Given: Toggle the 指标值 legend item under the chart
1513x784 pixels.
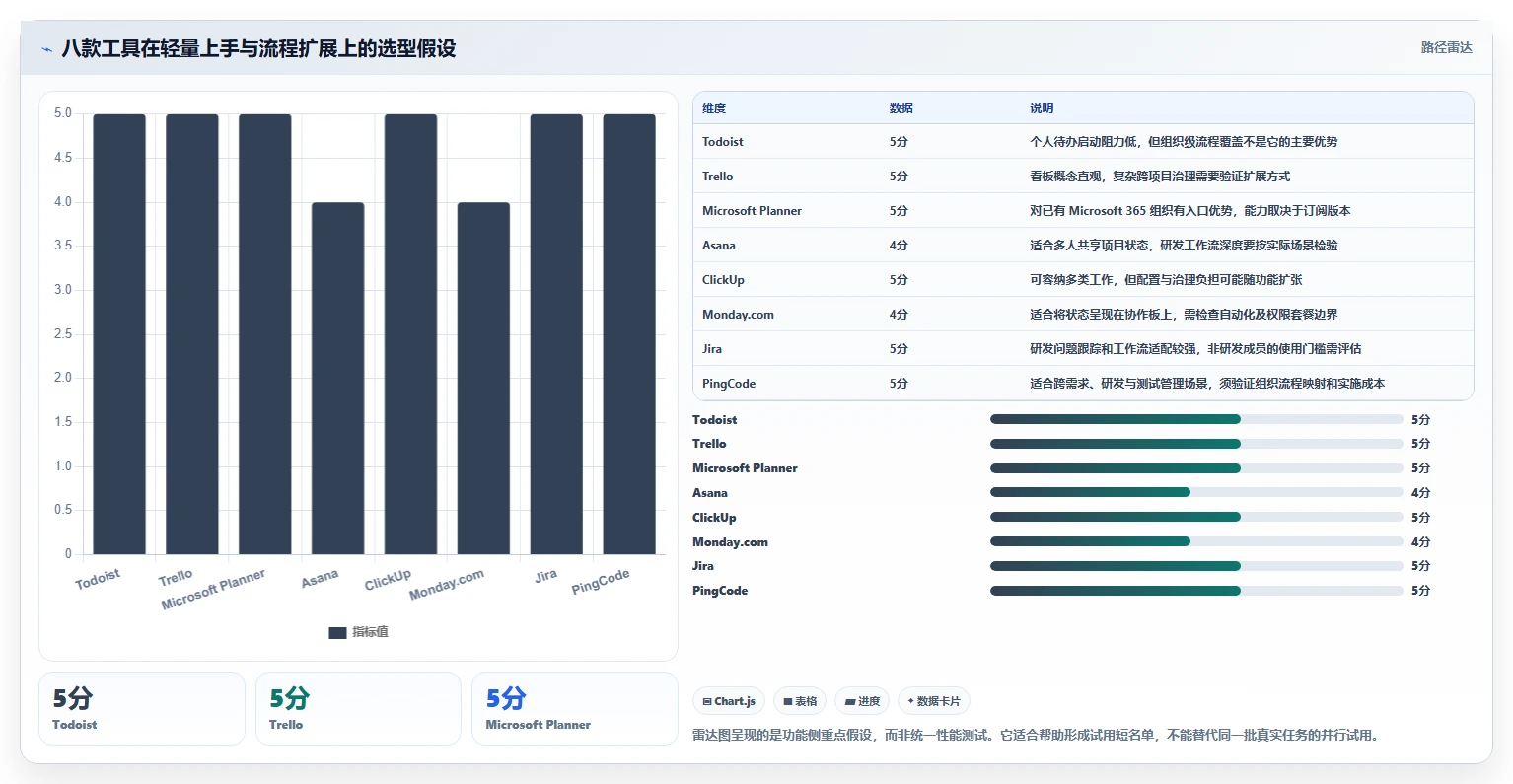Looking at the screenshot, I should [x=359, y=632].
